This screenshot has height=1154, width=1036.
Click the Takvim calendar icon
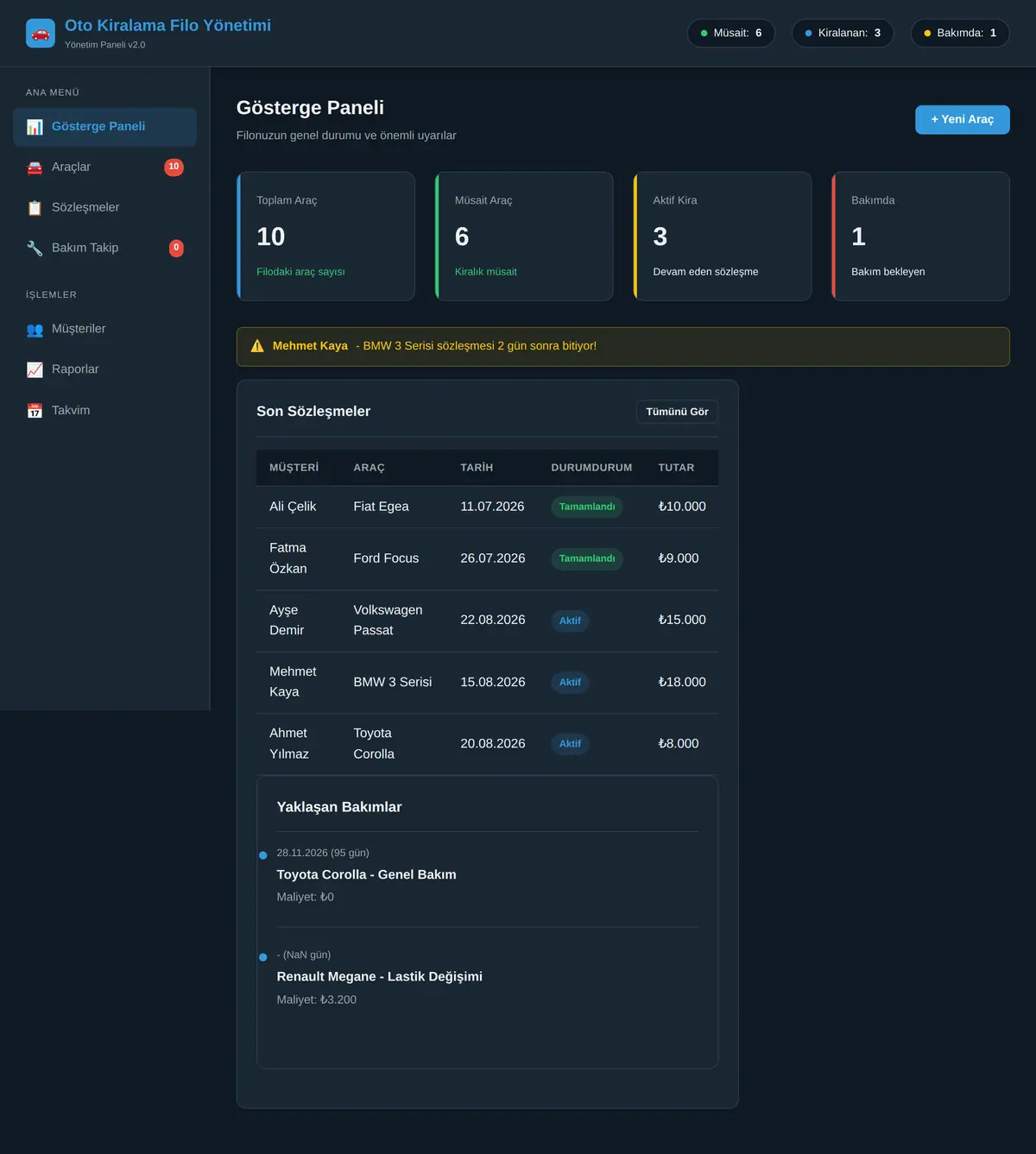coord(35,411)
